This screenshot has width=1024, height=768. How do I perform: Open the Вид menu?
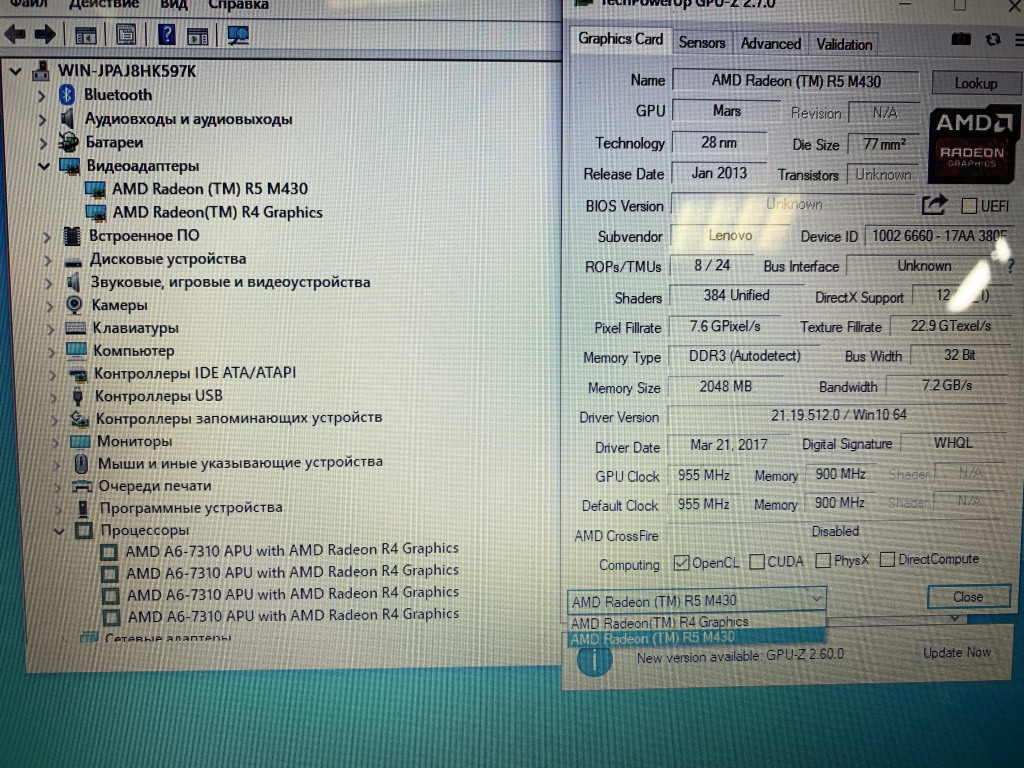point(174,4)
